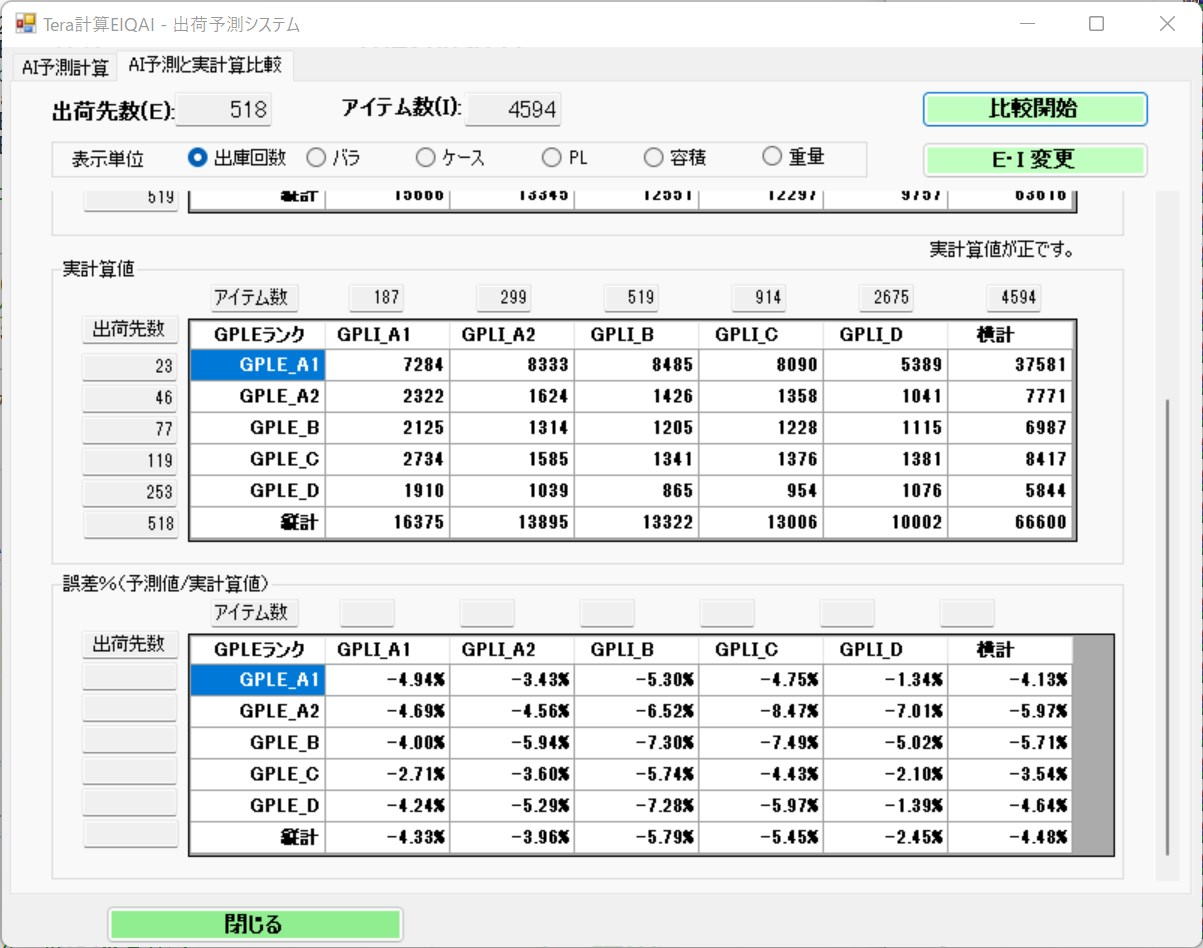The width and height of the screenshot is (1203, 948).
Task: Select the 容積 radio button
Action: click(675, 157)
